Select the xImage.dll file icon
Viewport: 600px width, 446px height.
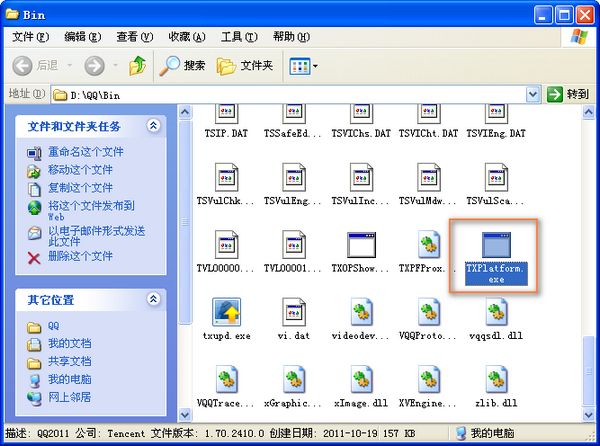[361, 379]
